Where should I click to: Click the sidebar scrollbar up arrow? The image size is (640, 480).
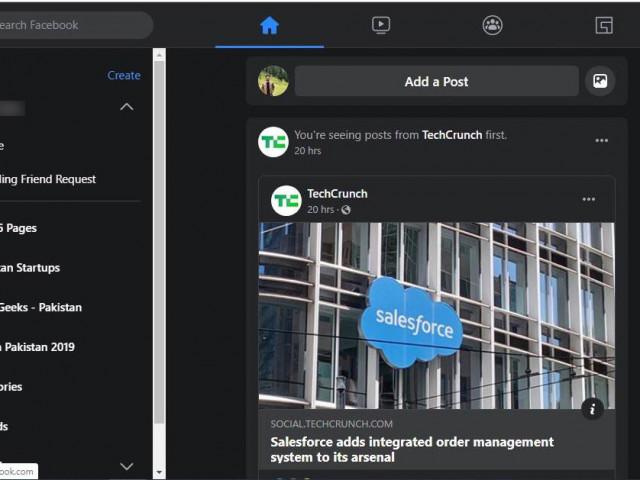(x=159, y=55)
